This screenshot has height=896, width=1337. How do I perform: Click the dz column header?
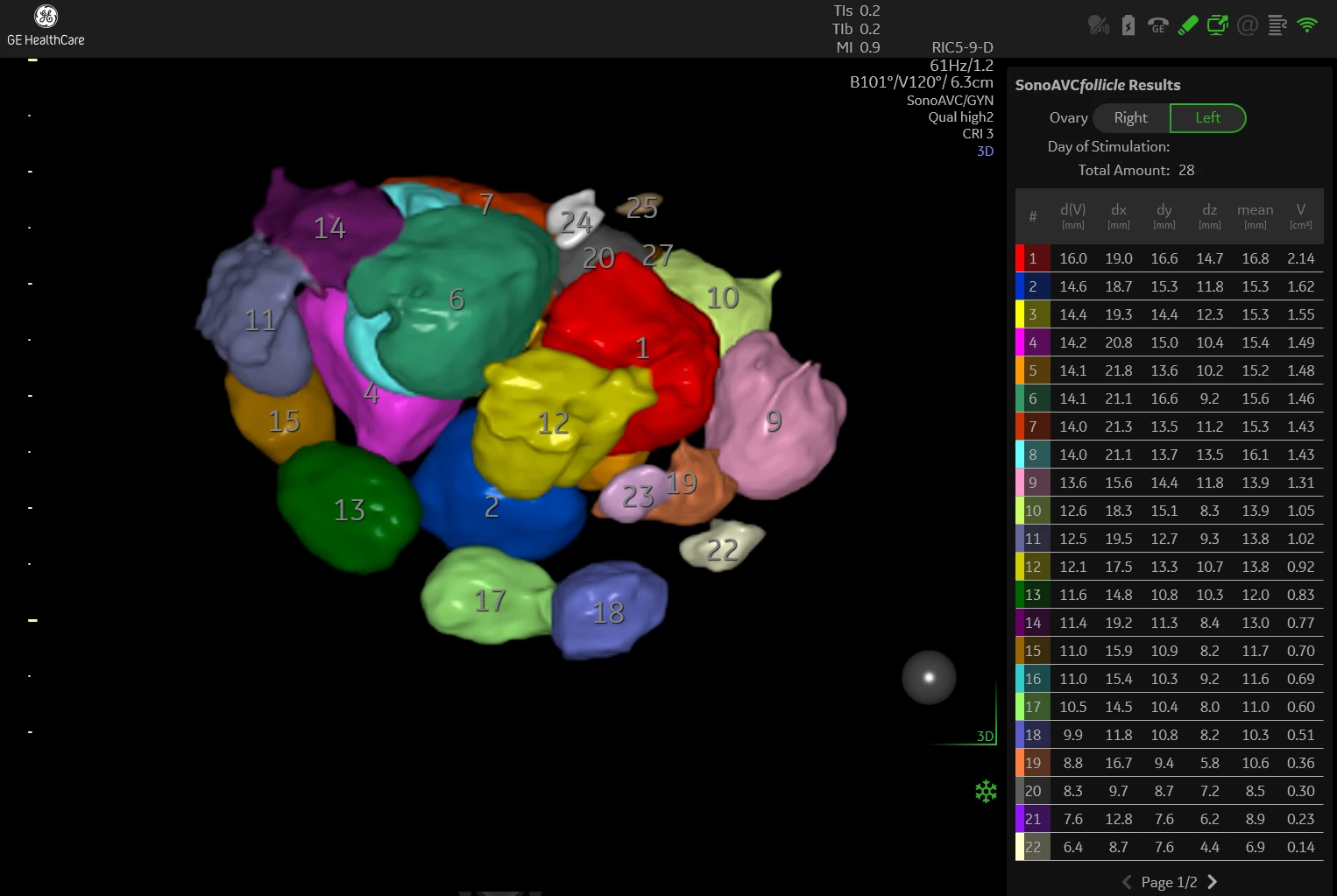1210,216
